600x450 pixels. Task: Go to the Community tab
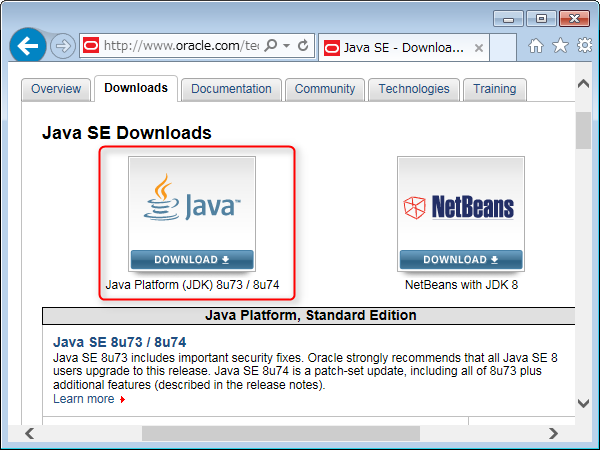(324, 89)
